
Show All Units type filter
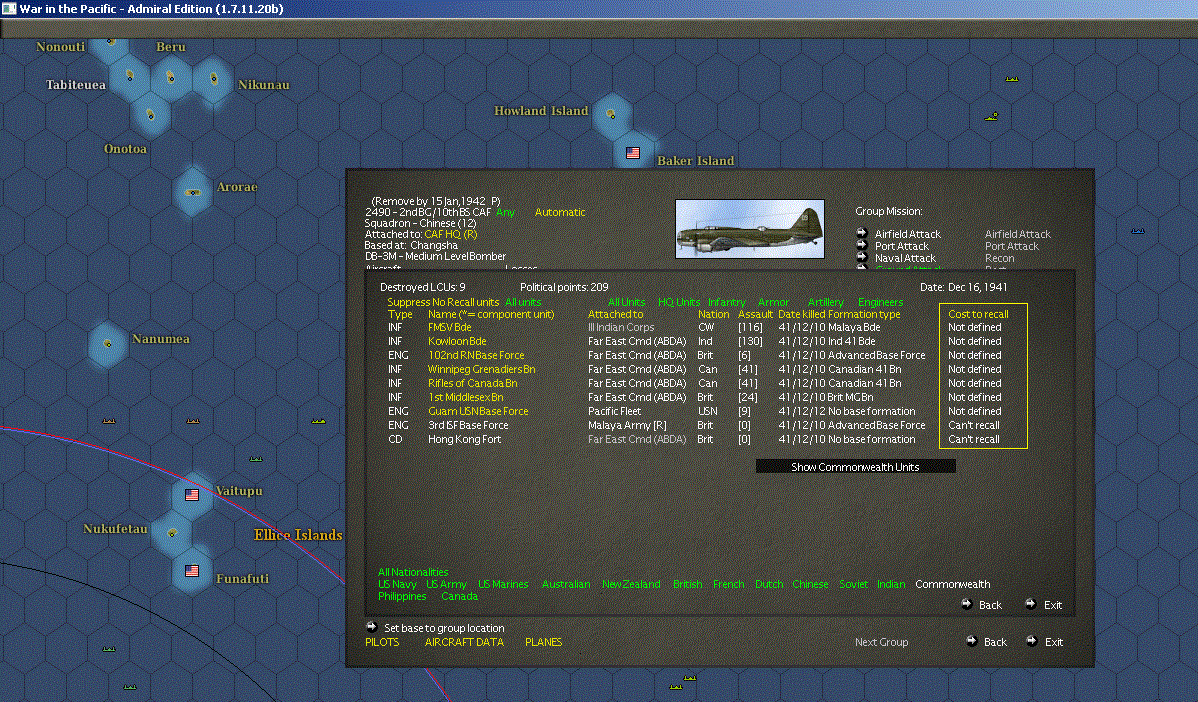click(x=627, y=302)
